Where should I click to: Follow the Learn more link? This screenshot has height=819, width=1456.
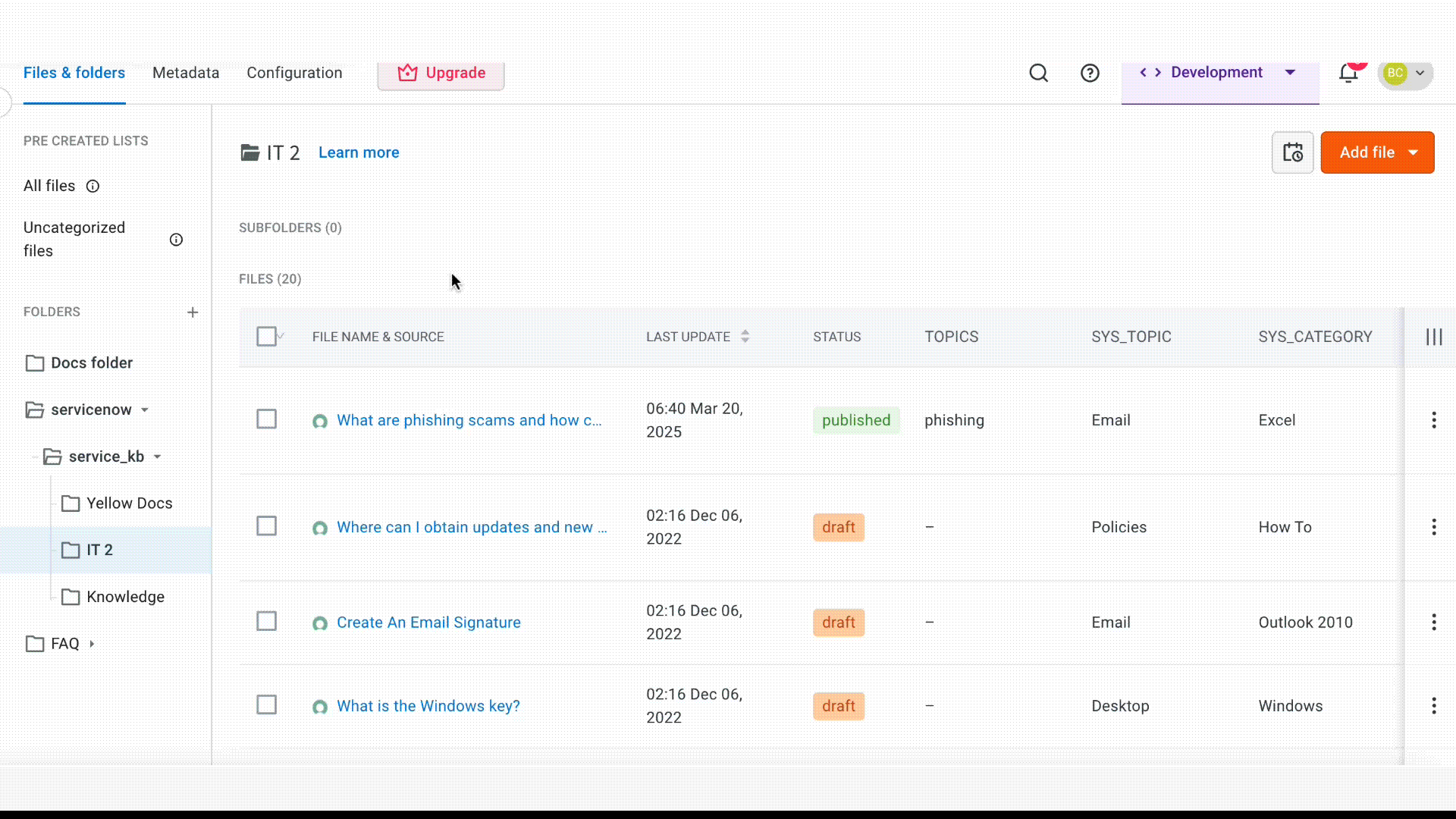point(359,152)
